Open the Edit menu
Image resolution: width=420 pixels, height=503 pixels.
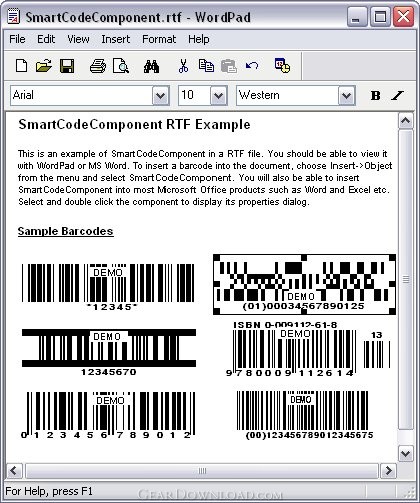(x=46, y=39)
